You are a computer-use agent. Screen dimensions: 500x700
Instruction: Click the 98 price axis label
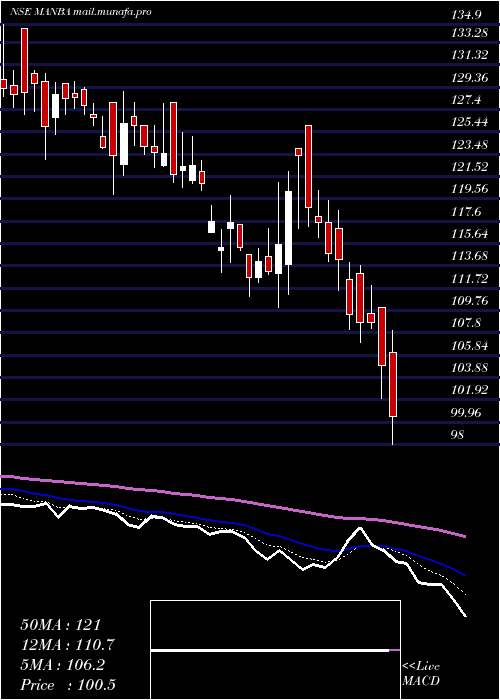tap(458, 434)
